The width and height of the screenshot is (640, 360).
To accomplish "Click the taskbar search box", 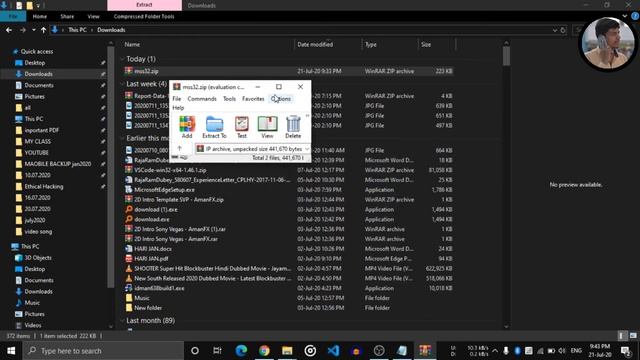I will pyautogui.click(x=103, y=351).
